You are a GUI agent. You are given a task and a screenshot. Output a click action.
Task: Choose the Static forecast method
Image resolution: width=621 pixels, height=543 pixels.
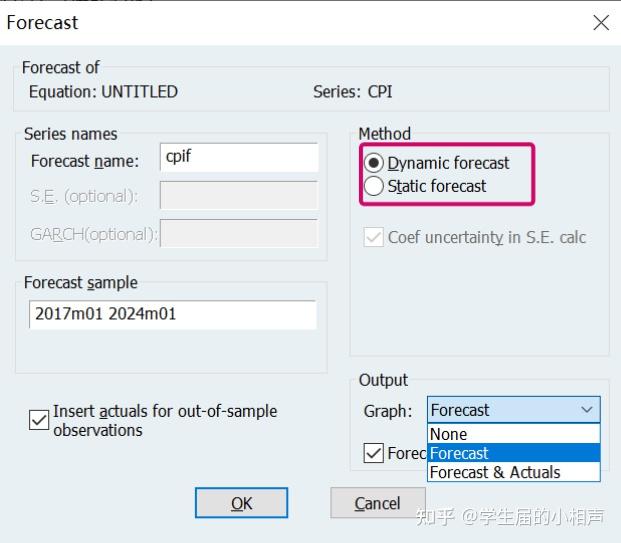374,186
